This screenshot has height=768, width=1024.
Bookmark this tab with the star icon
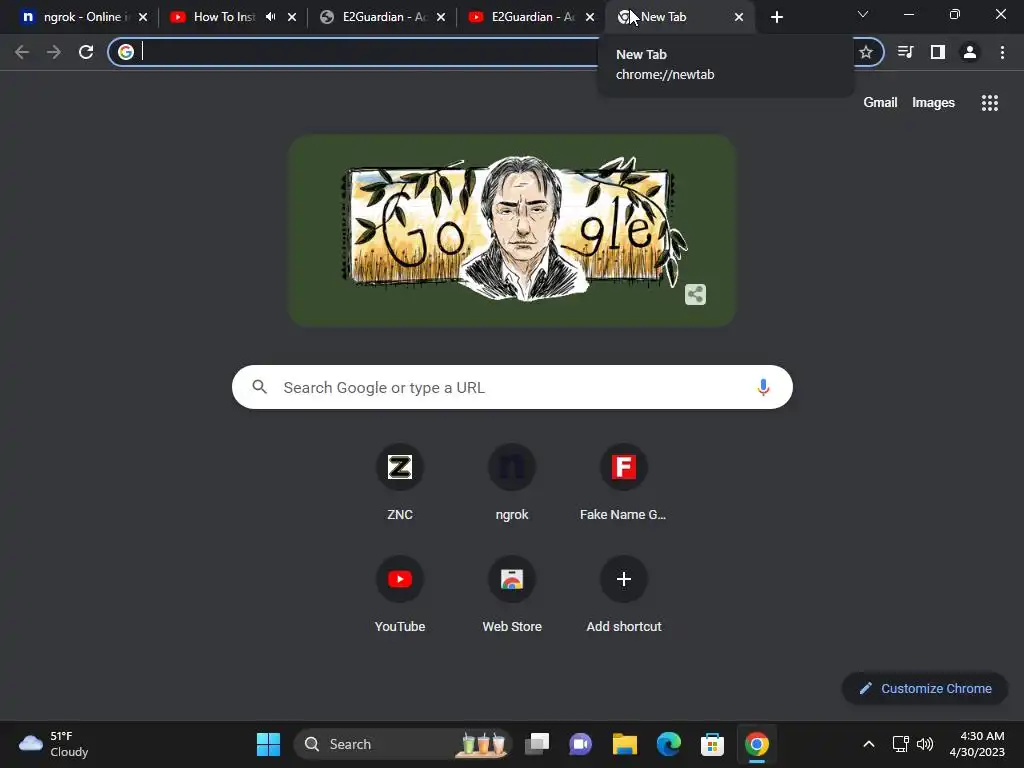[866, 52]
